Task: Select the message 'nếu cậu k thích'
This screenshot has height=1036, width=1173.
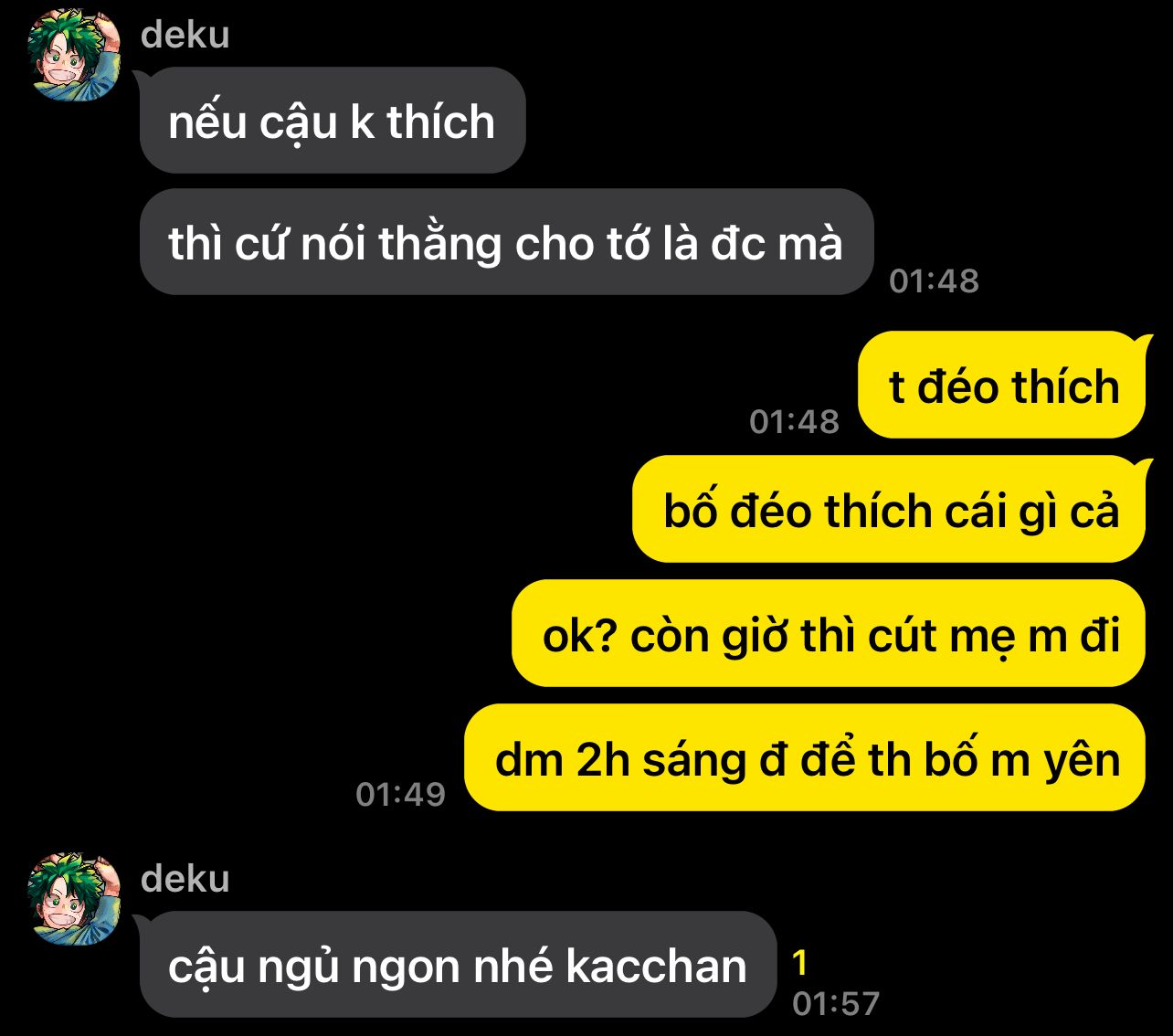Action: click(x=333, y=121)
